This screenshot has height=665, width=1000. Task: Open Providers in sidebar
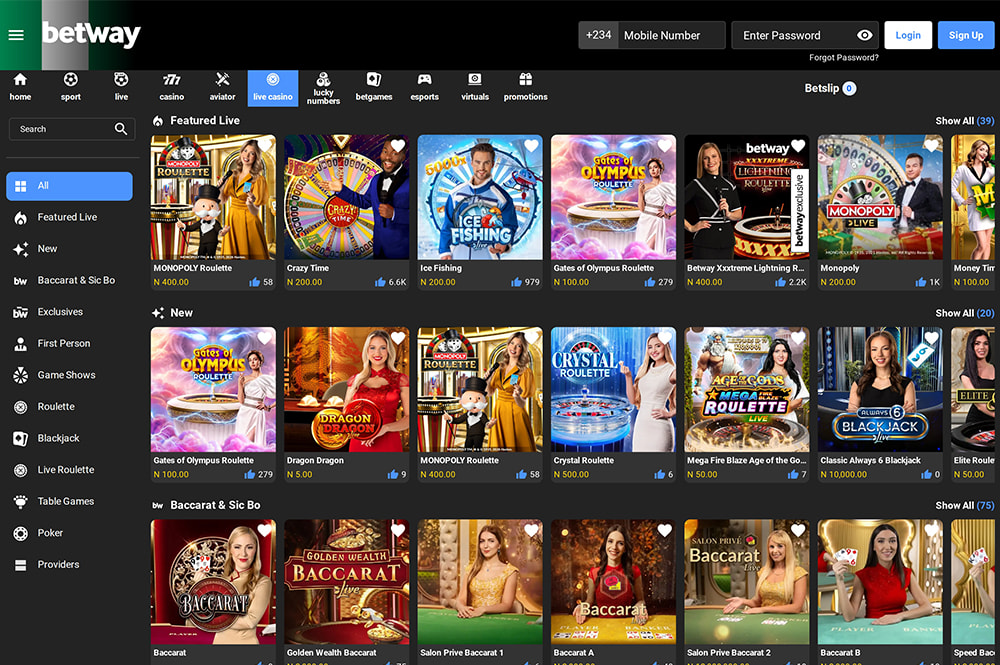(70, 564)
